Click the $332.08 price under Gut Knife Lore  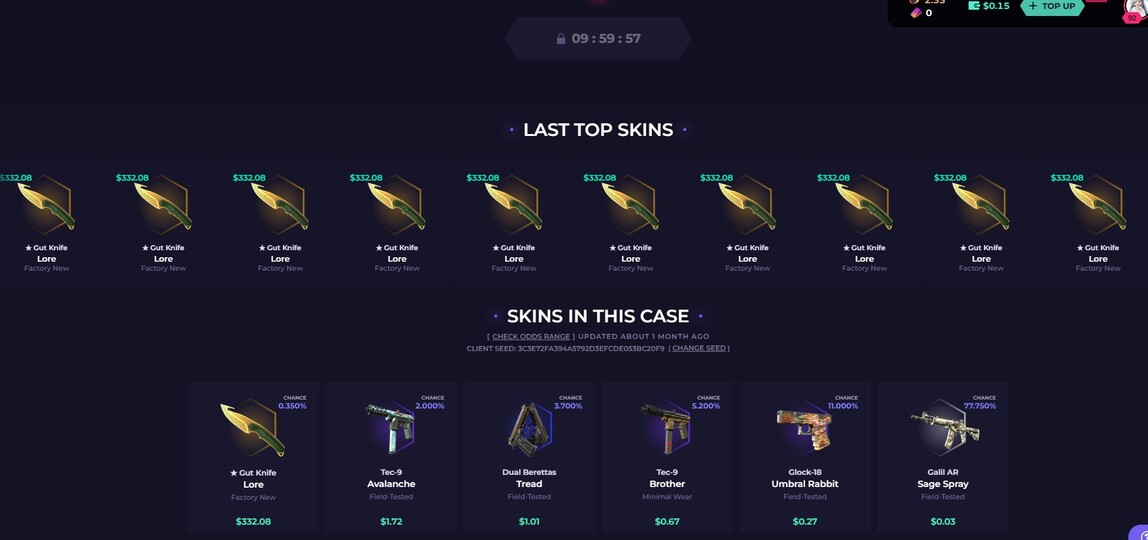(x=253, y=522)
